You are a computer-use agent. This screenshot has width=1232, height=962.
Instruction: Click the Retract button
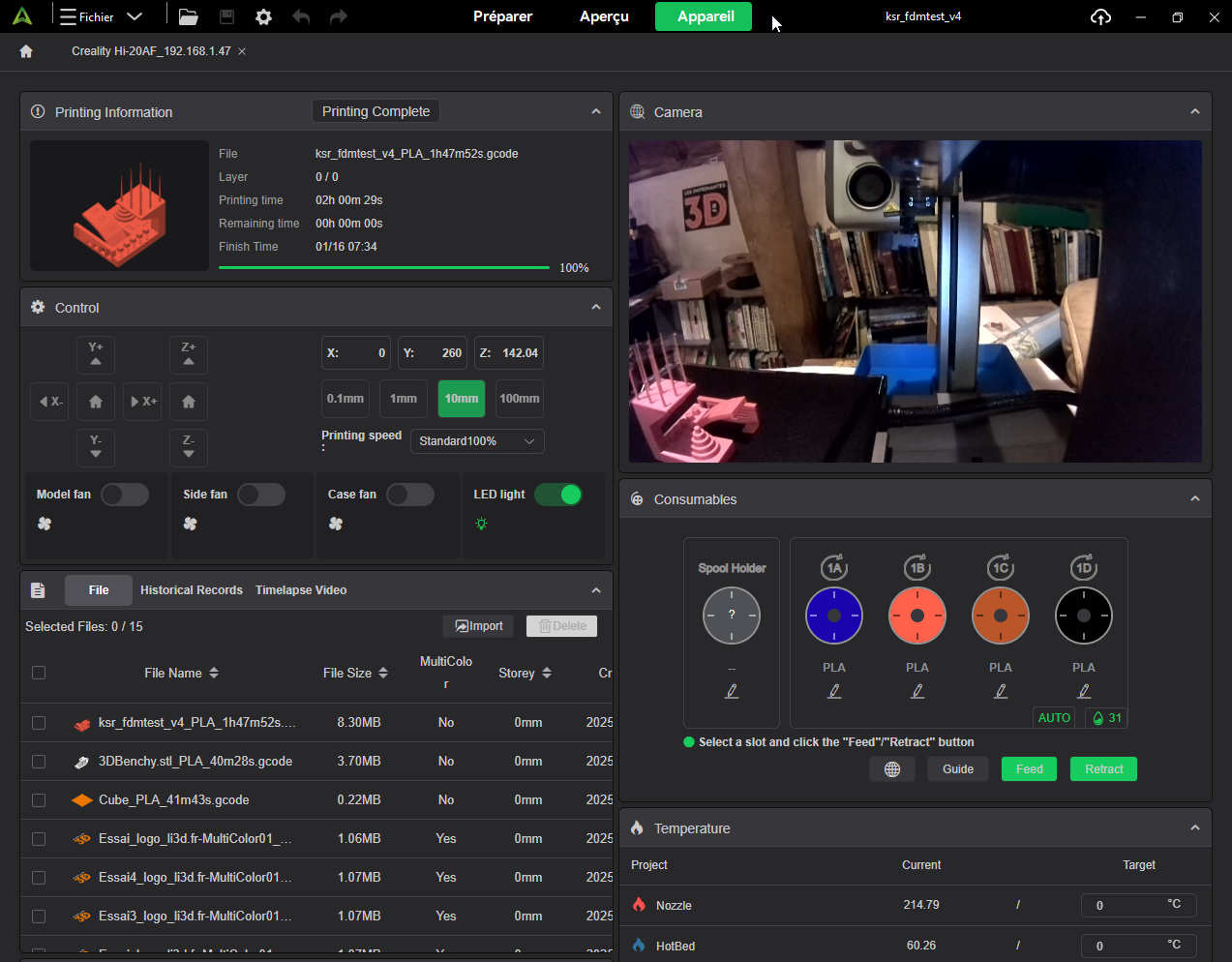pyautogui.click(x=1103, y=769)
